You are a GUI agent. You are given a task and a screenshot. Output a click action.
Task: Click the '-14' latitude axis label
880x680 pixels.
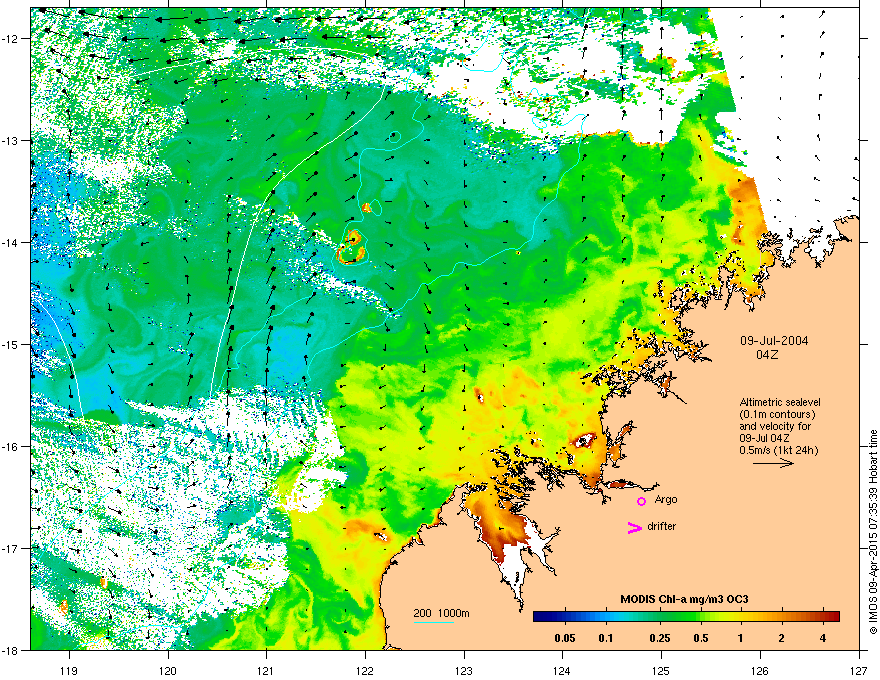point(11,242)
